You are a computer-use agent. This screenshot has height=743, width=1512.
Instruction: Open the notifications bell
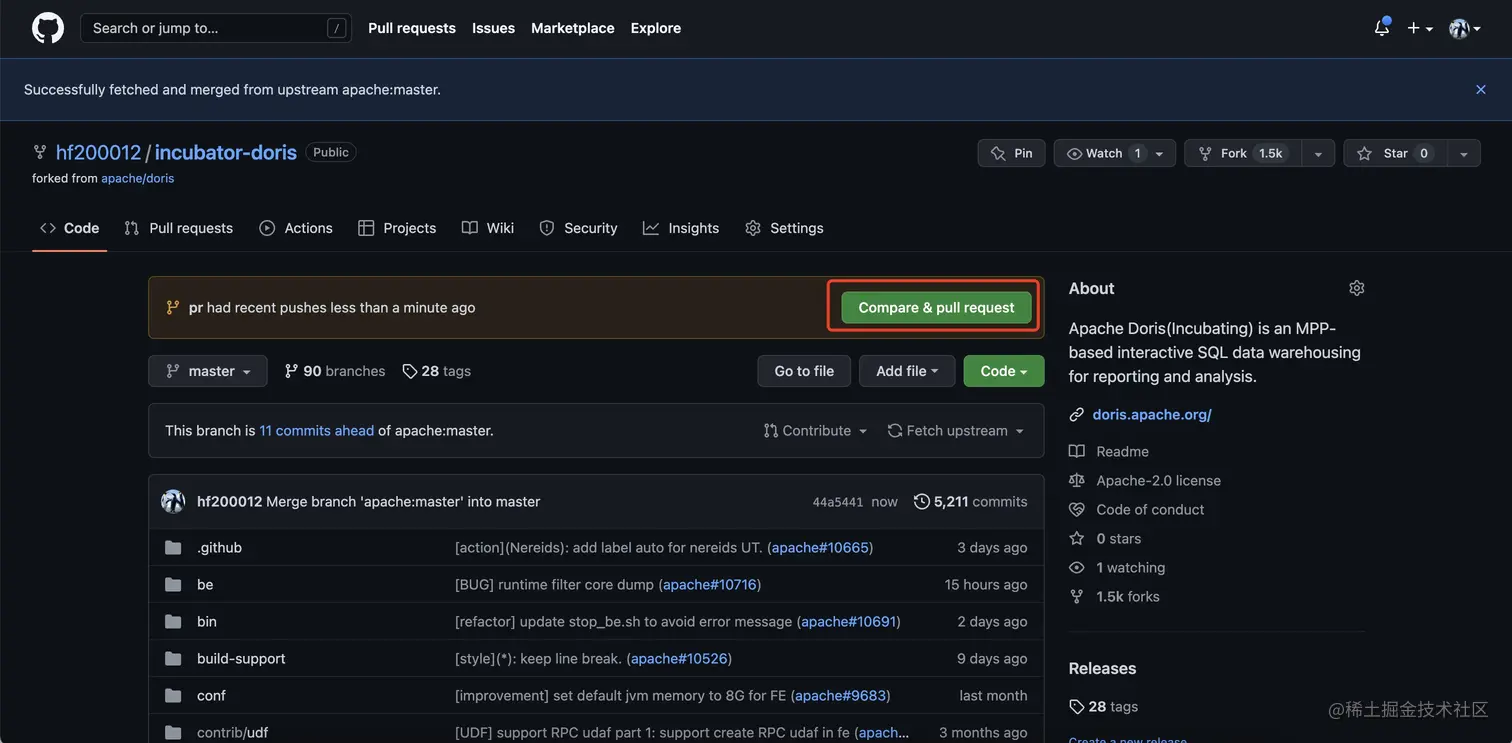(x=1382, y=28)
